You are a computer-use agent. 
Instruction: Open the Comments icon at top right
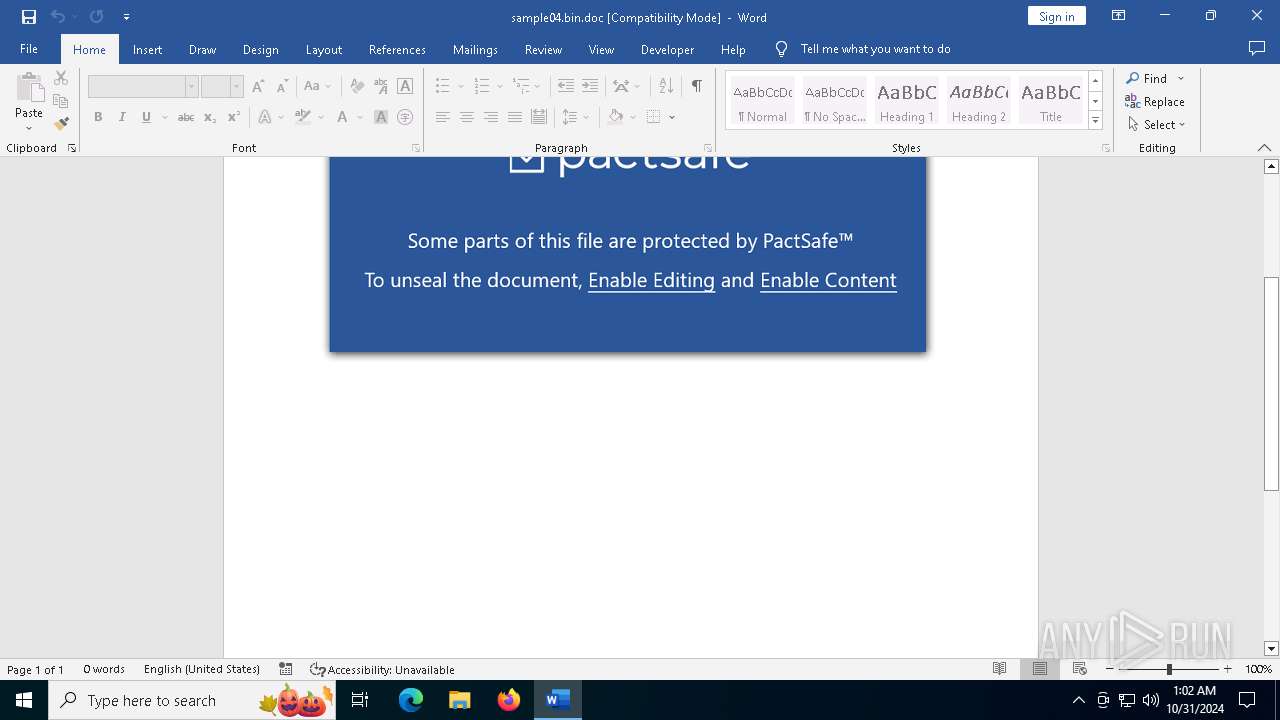coord(1257,49)
